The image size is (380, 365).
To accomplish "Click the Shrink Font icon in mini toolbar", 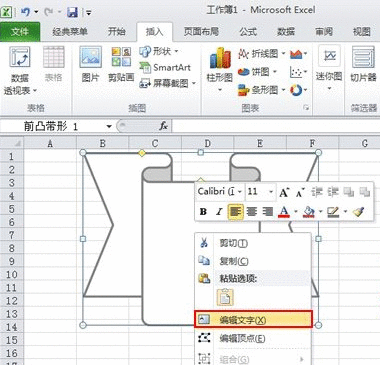I will 300,192.
